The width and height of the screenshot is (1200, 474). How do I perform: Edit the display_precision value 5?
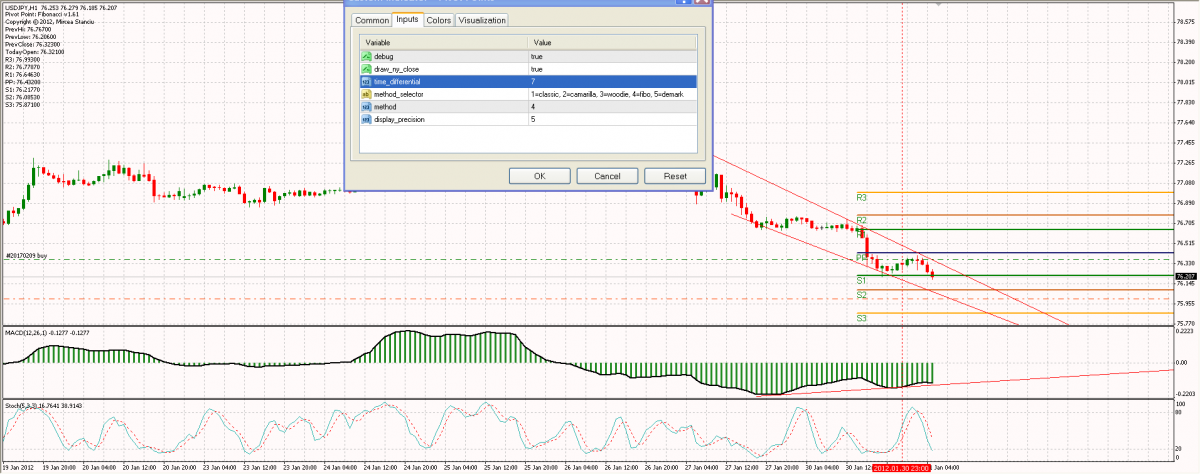(x=612, y=119)
